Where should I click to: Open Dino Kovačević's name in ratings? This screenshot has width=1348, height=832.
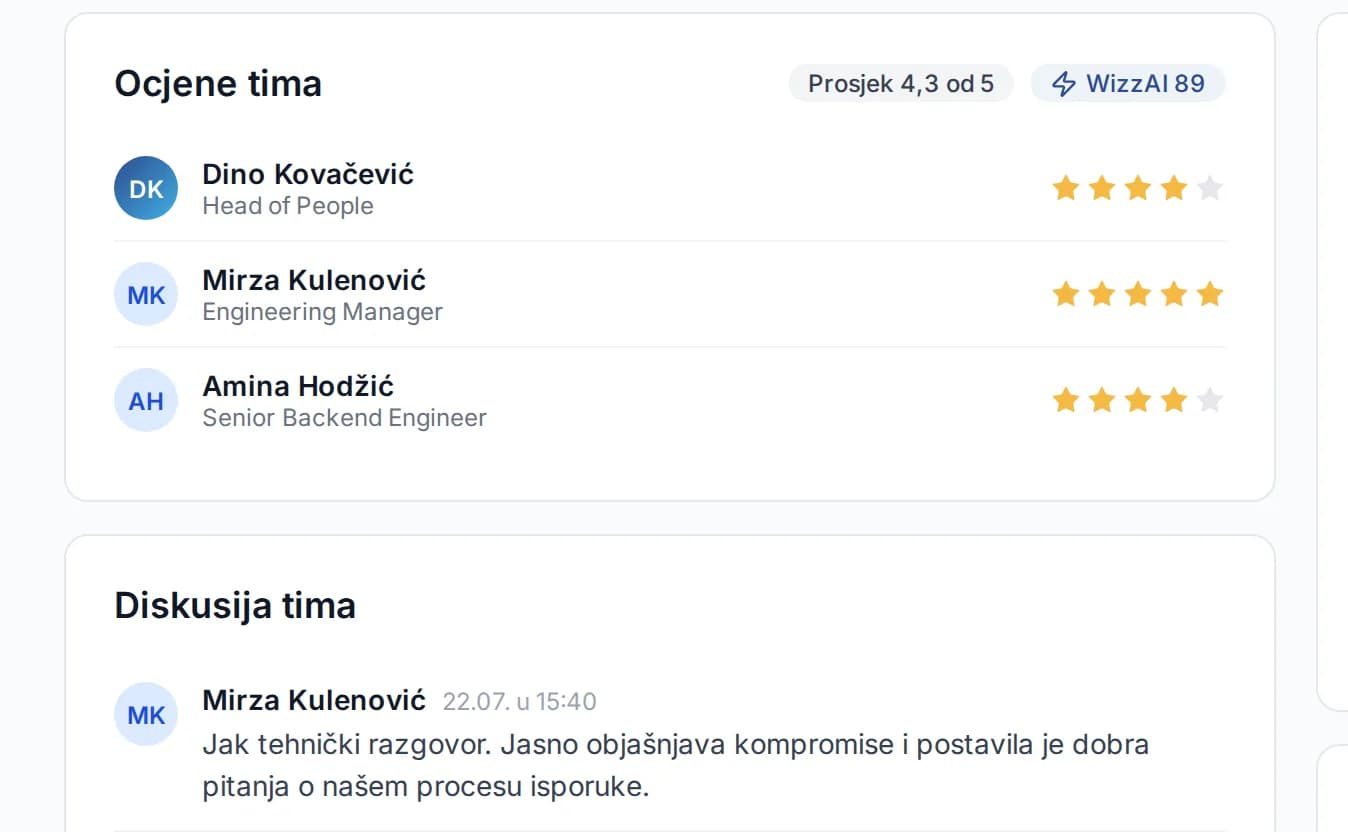tap(308, 174)
